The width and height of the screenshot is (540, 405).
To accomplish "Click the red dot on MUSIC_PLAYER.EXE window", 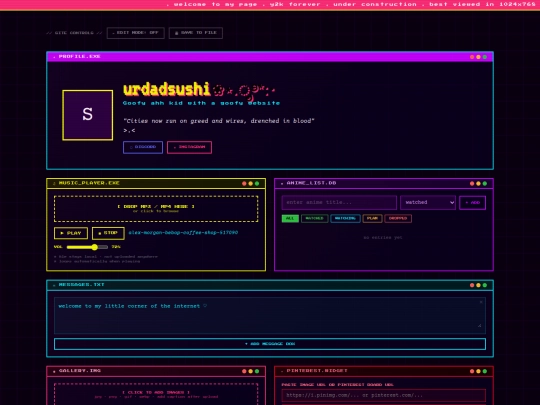I will click(x=244, y=184).
